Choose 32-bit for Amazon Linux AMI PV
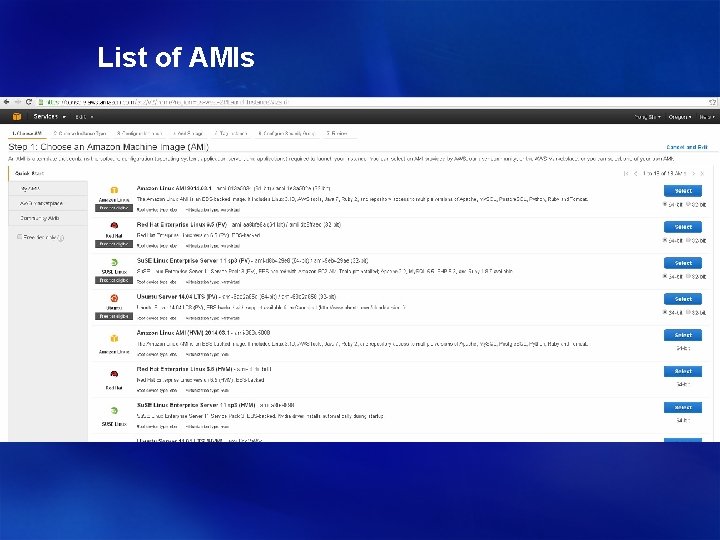The image size is (720, 540). pos(688,204)
